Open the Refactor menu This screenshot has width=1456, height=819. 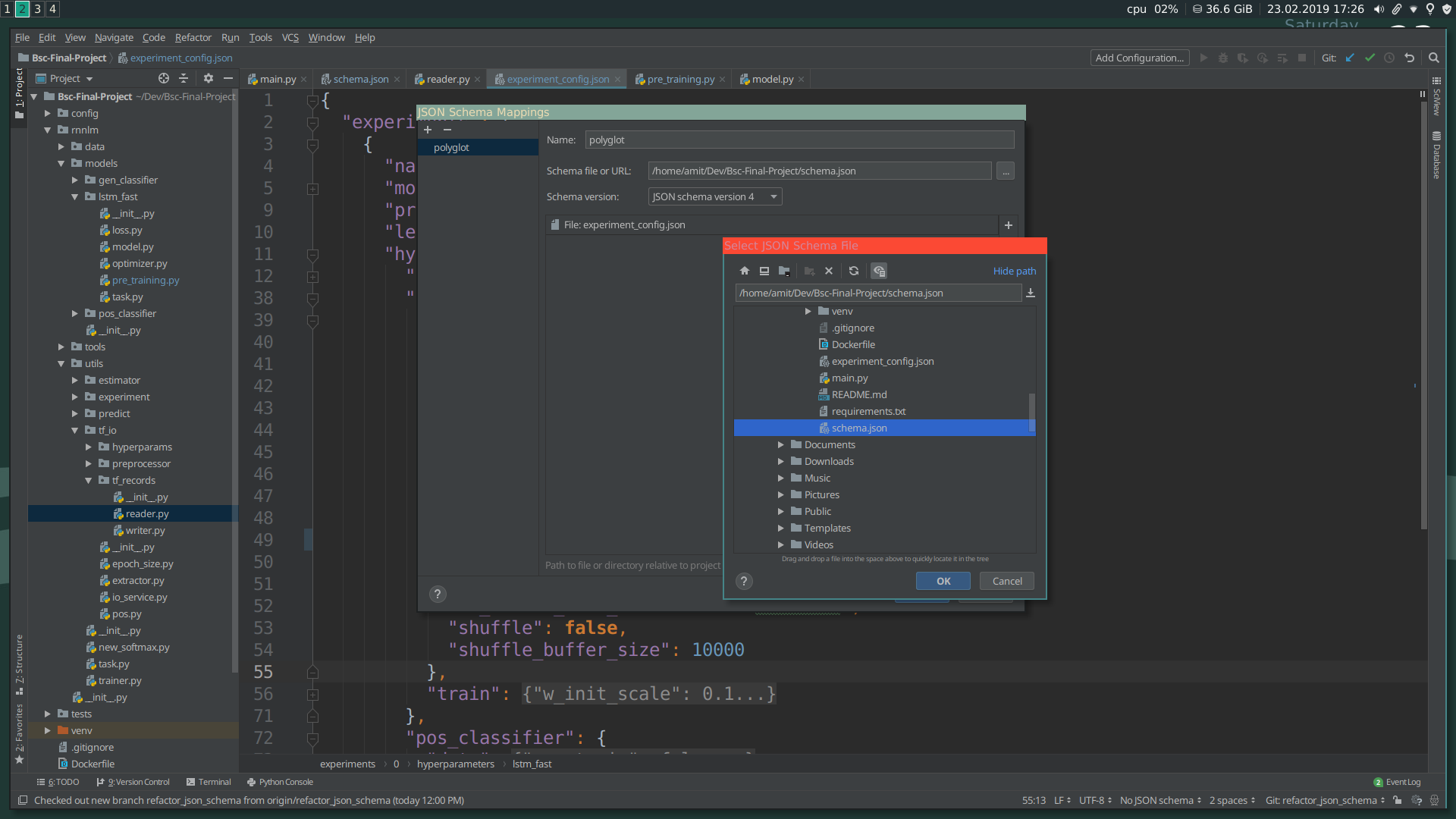(193, 37)
